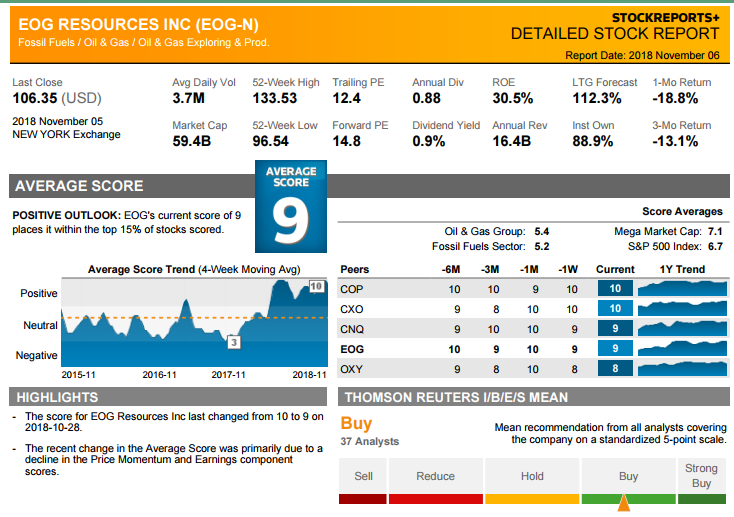
Task: Click OXY's current score box 8
Action: tap(615, 369)
